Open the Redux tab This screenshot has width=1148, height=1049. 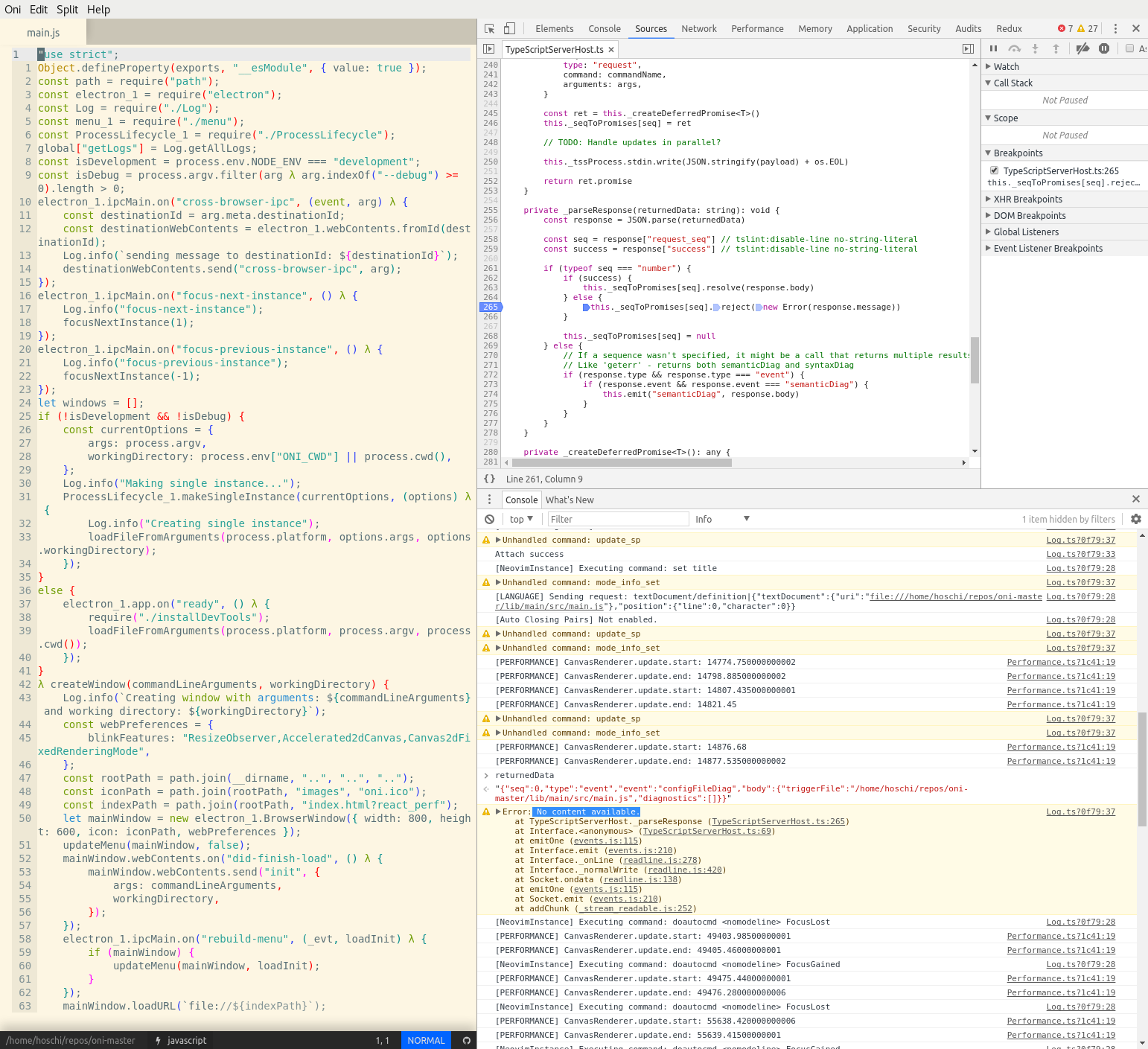1009,28
